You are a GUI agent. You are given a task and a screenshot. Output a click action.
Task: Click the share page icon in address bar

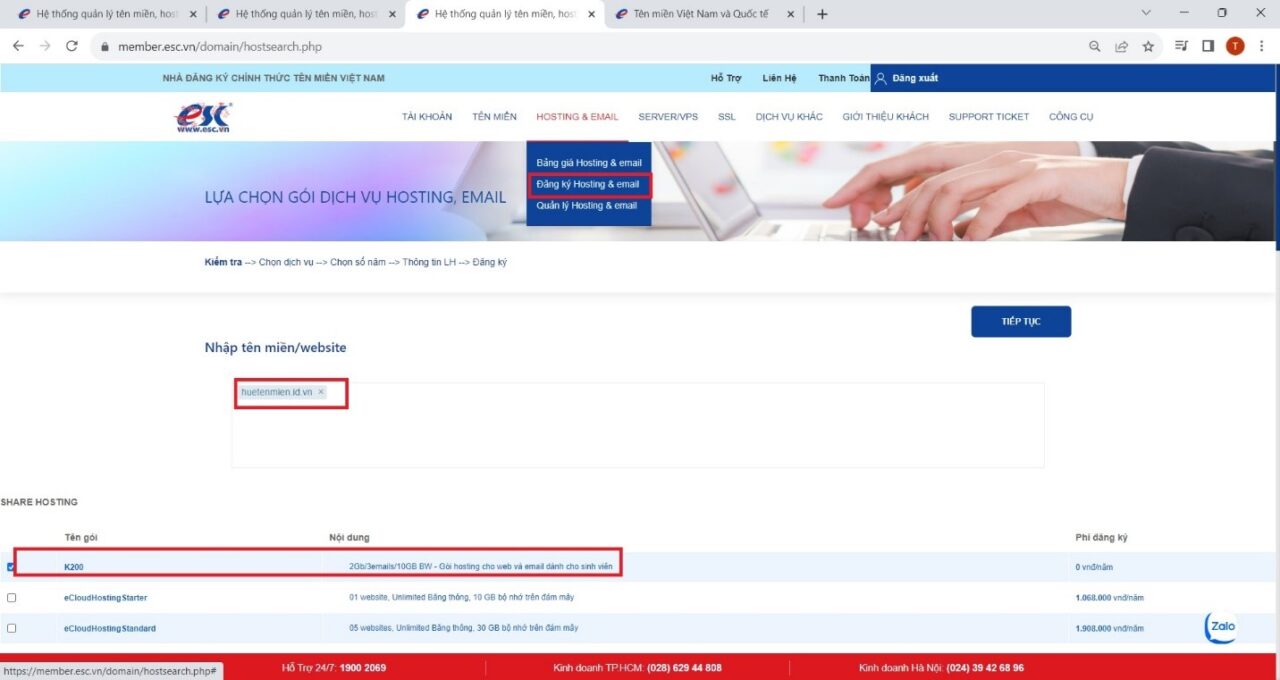[1122, 46]
